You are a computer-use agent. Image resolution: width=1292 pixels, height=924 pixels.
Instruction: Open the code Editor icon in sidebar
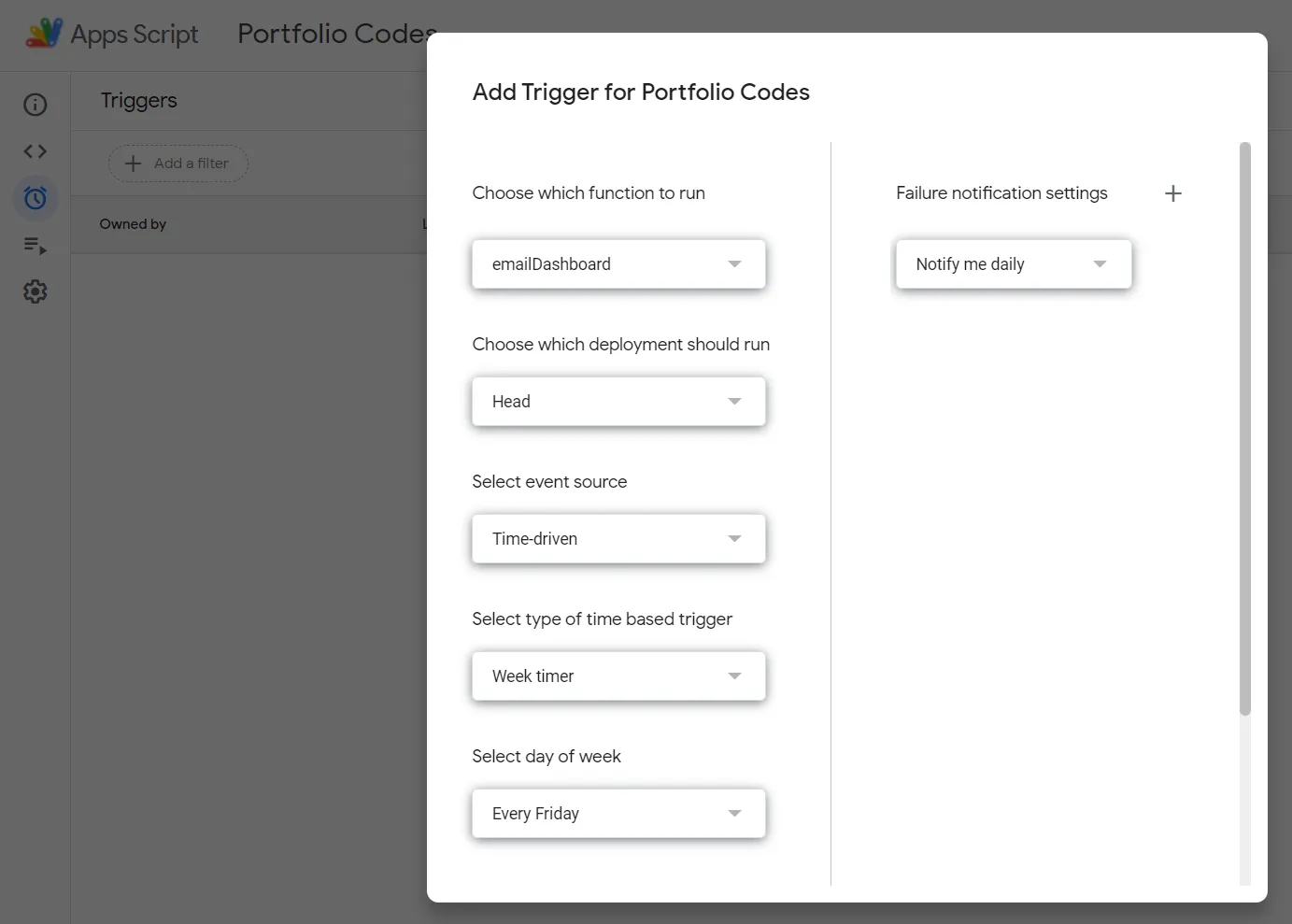click(35, 151)
